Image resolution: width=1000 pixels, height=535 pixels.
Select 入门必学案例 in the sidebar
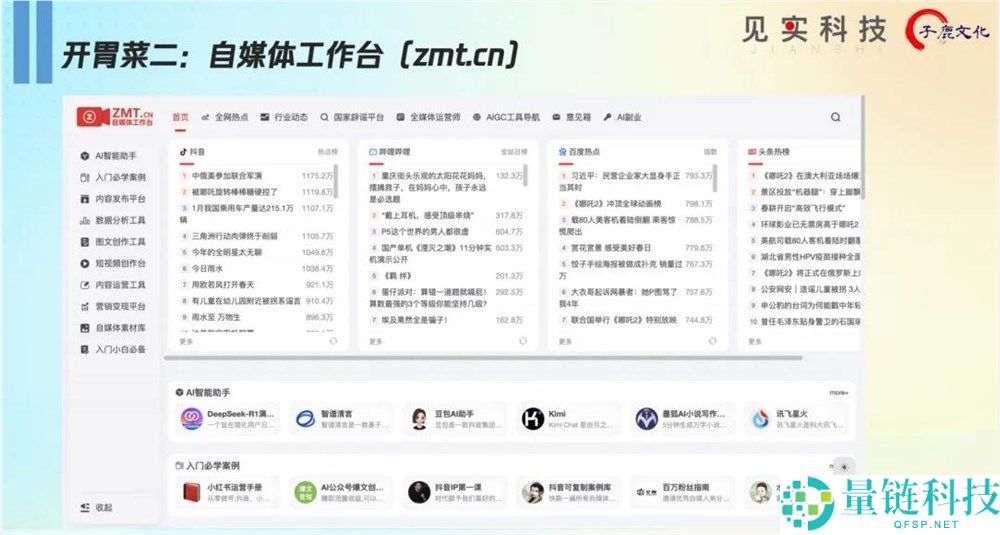tap(113, 177)
